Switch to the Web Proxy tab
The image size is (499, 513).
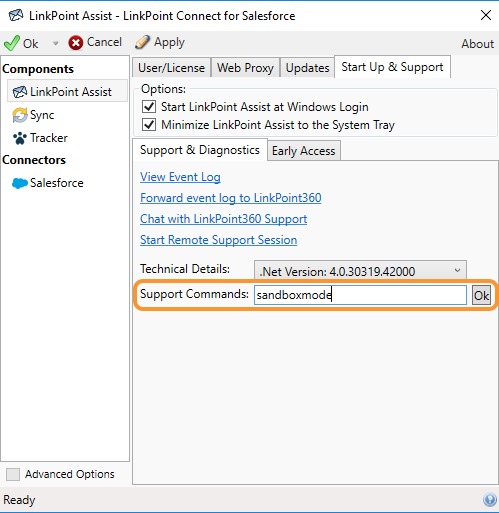pos(245,68)
